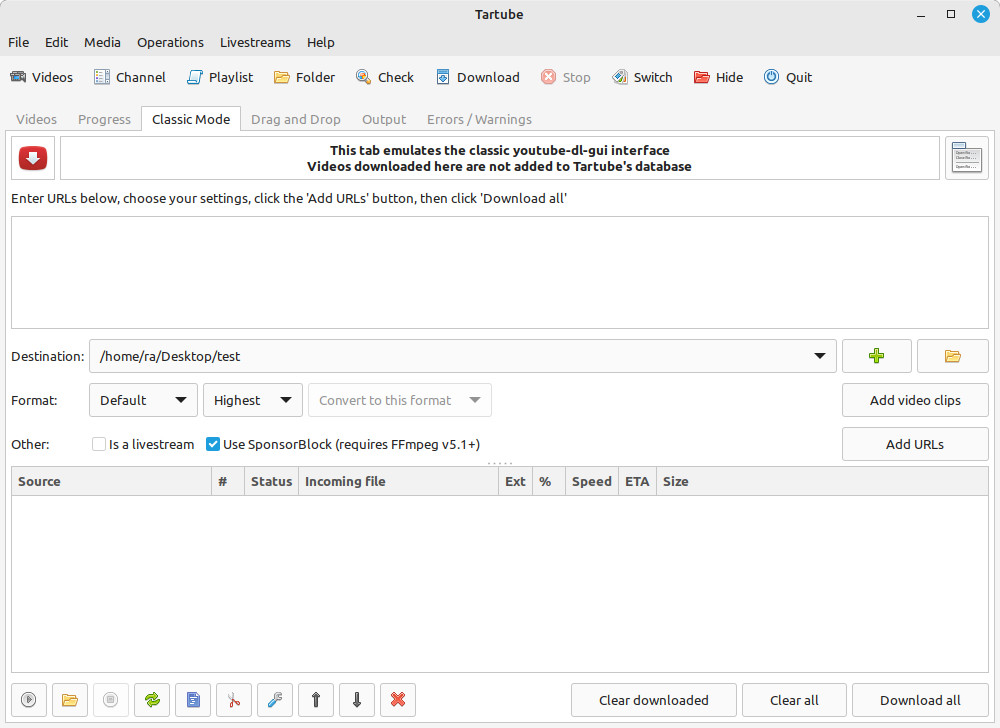The image size is (1000, 728).
Task: Open the Default format dropdown
Action: point(143,400)
